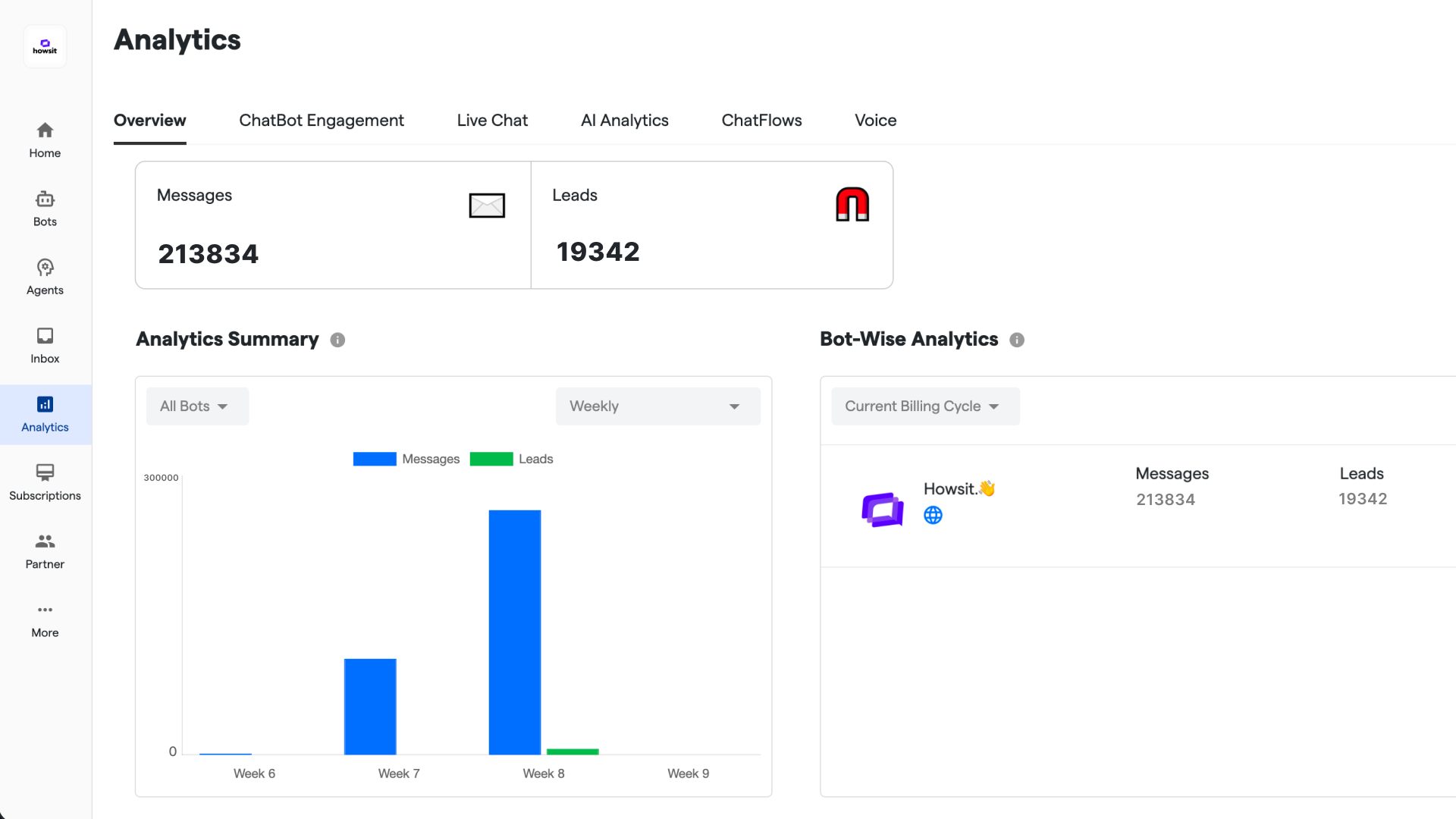The image size is (1456, 819).
Task: Click the Bot-Wise Analytics heading
Action: click(x=909, y=339)
